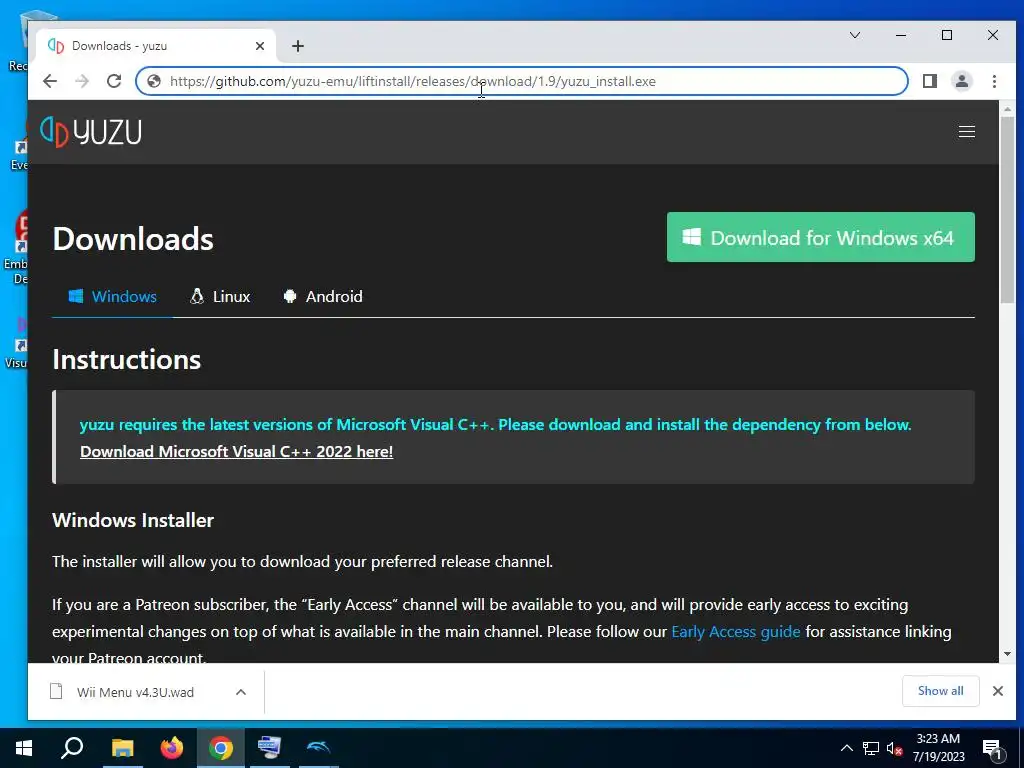The height and width of the screenshot is (768, 1024).
Task: Switch to the Android tab
Action: pyautogui.click(x=323, y=296)
